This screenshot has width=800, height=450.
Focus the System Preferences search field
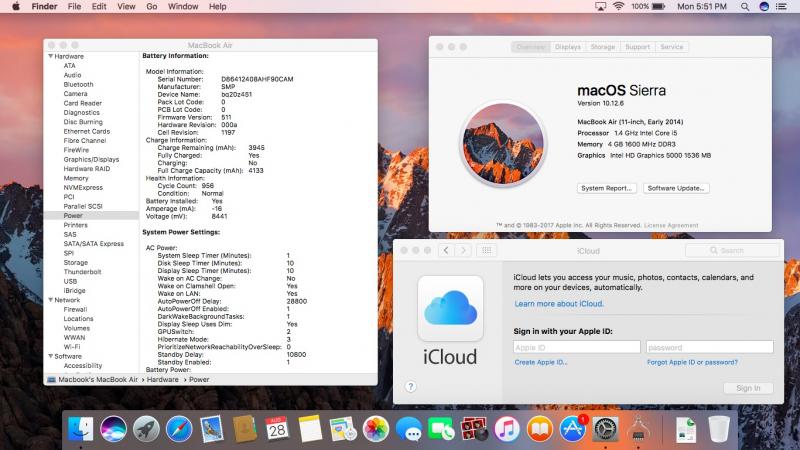[x=732, y=251]
